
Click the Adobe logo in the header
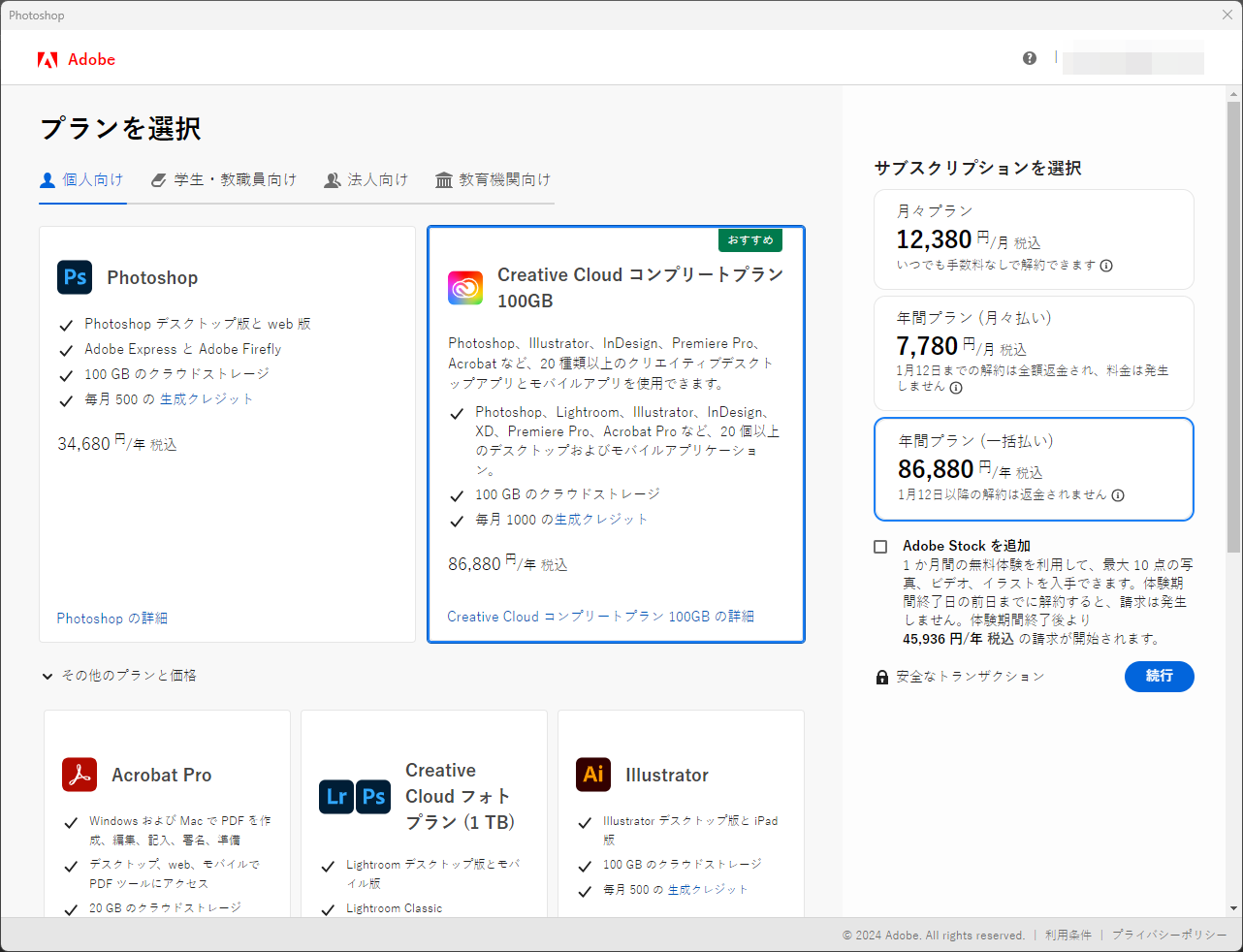77,59
